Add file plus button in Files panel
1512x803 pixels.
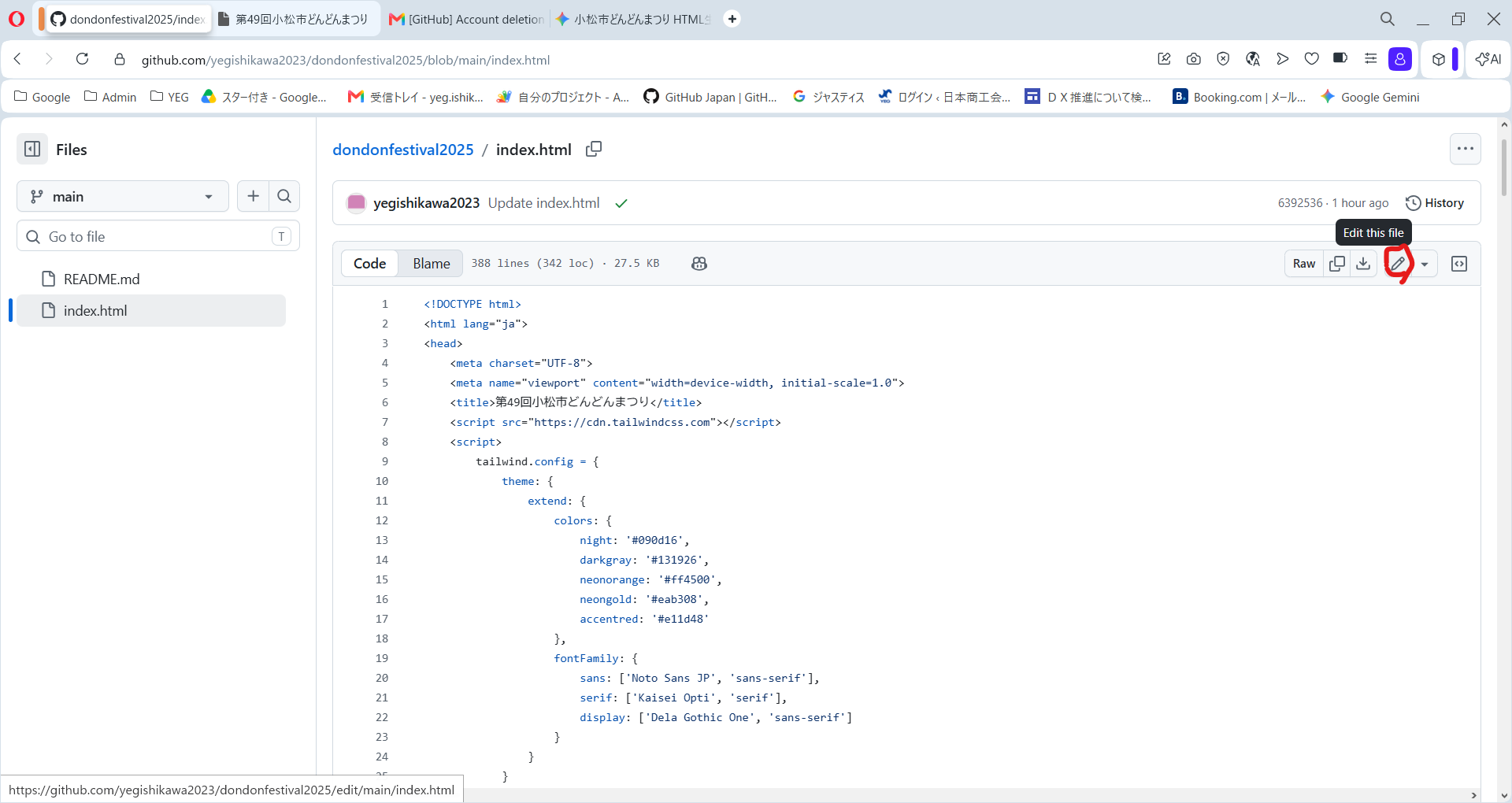click(x=254, y=196)
